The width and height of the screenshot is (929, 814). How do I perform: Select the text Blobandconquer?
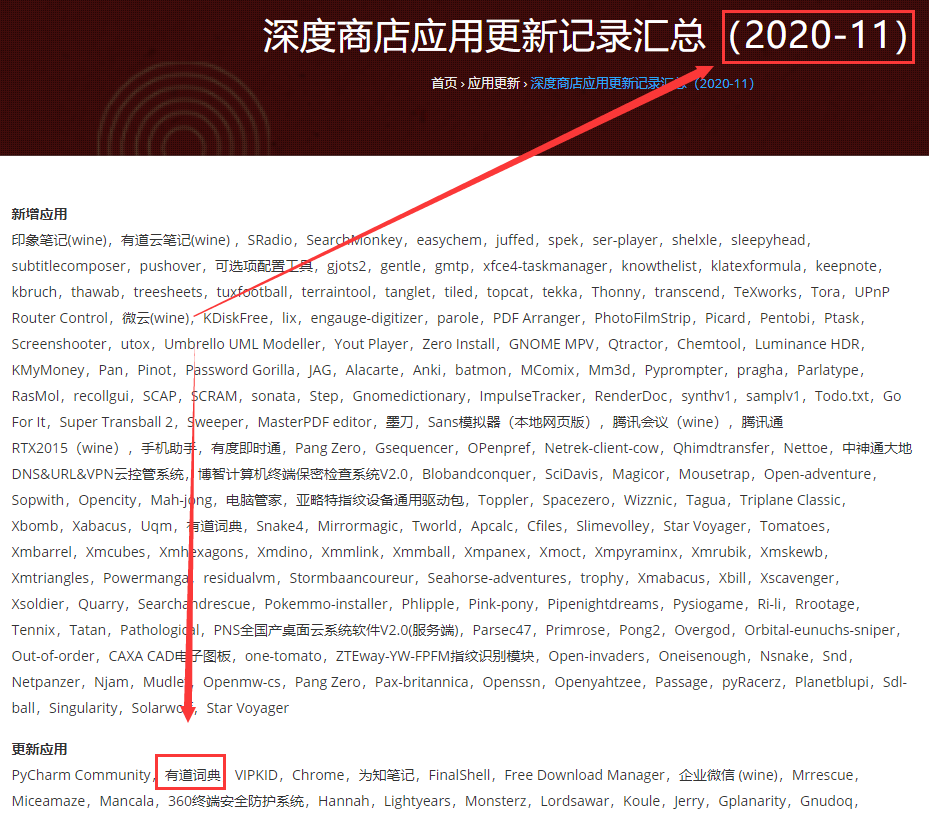point(474,475)
